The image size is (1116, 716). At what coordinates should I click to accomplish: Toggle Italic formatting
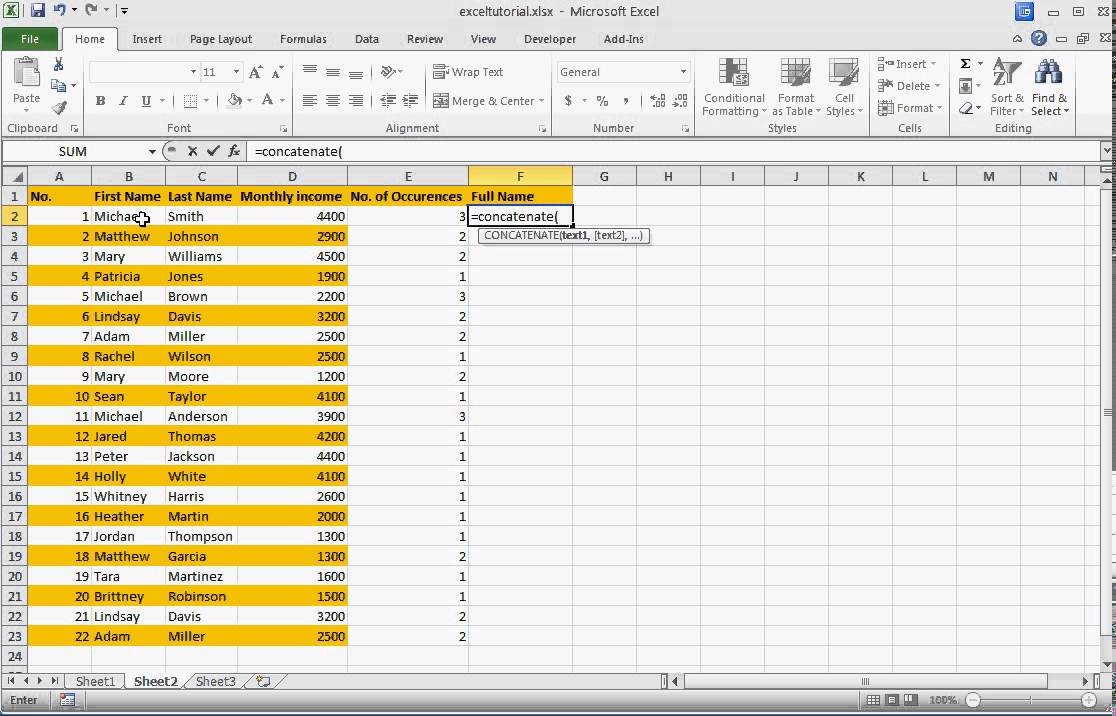coord(122,101)
